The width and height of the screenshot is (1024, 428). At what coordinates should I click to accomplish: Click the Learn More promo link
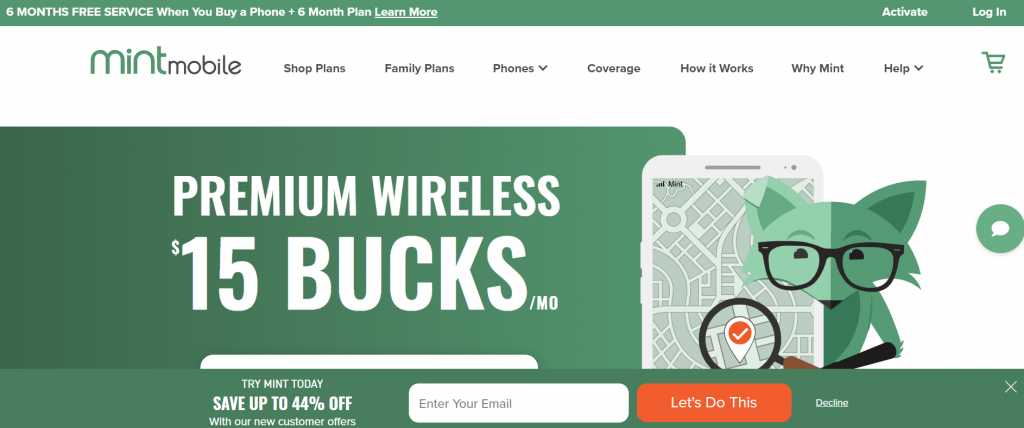click(406, 12)
